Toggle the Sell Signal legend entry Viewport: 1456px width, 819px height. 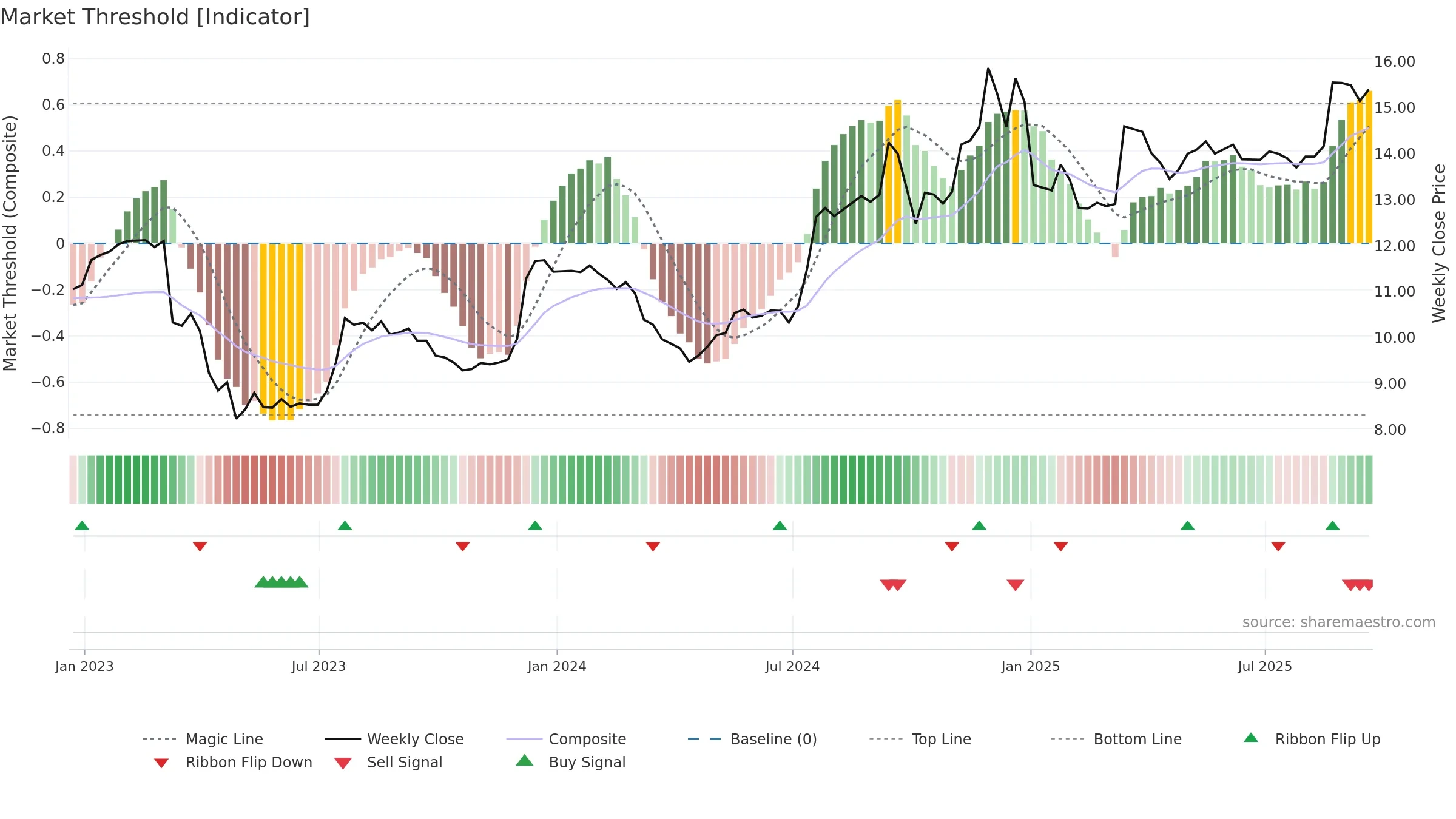coord(388,762)
